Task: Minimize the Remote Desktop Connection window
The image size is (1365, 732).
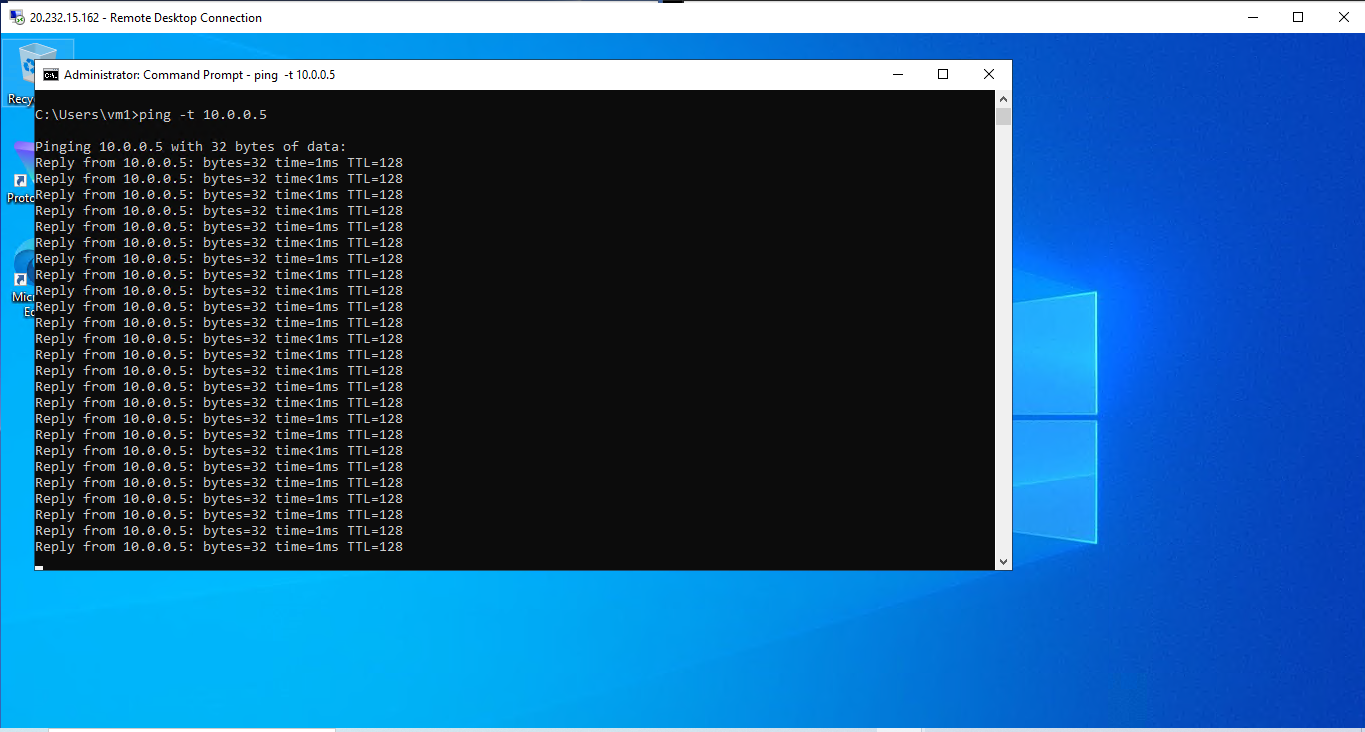Action: pos(1252,17)
